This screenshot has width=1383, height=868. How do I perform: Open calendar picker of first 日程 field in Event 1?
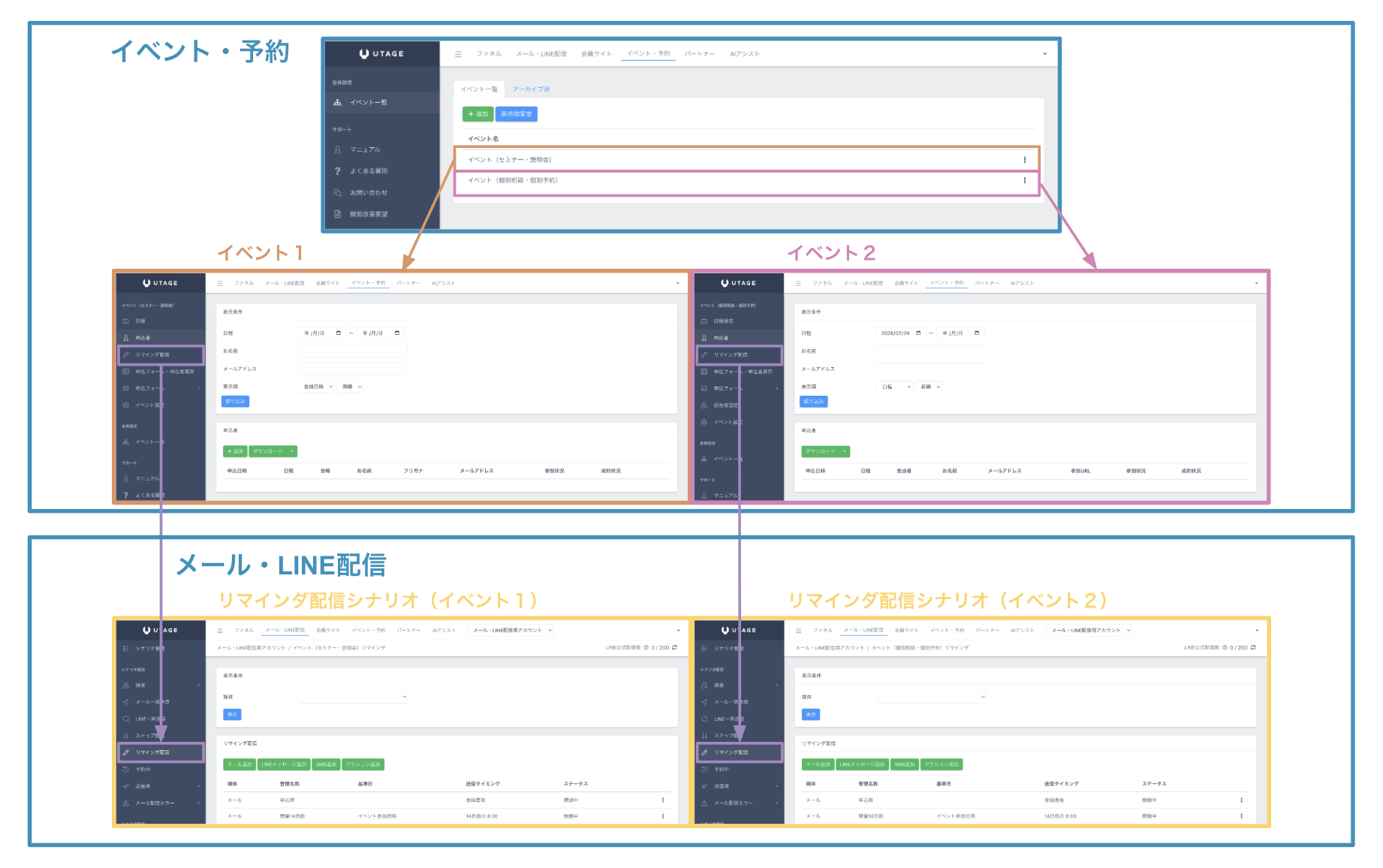(339, 333)
